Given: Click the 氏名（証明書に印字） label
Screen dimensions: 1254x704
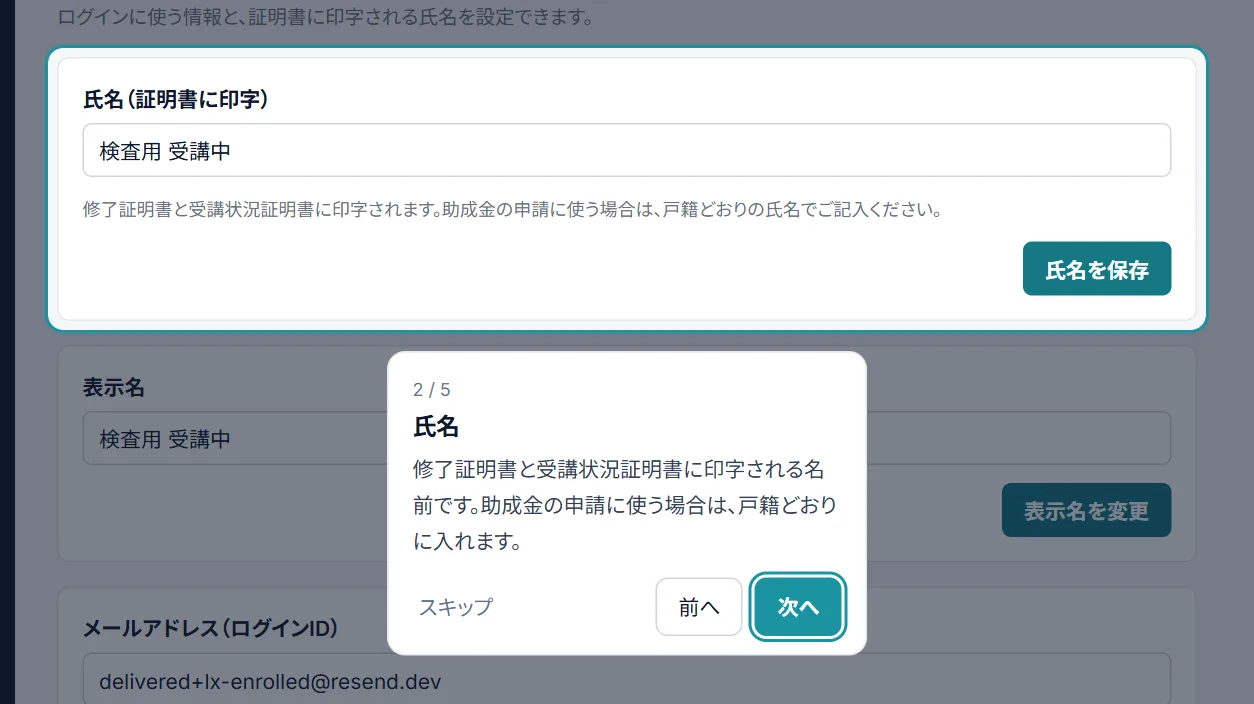Looking at the screenshot, I should pos(175,99).
